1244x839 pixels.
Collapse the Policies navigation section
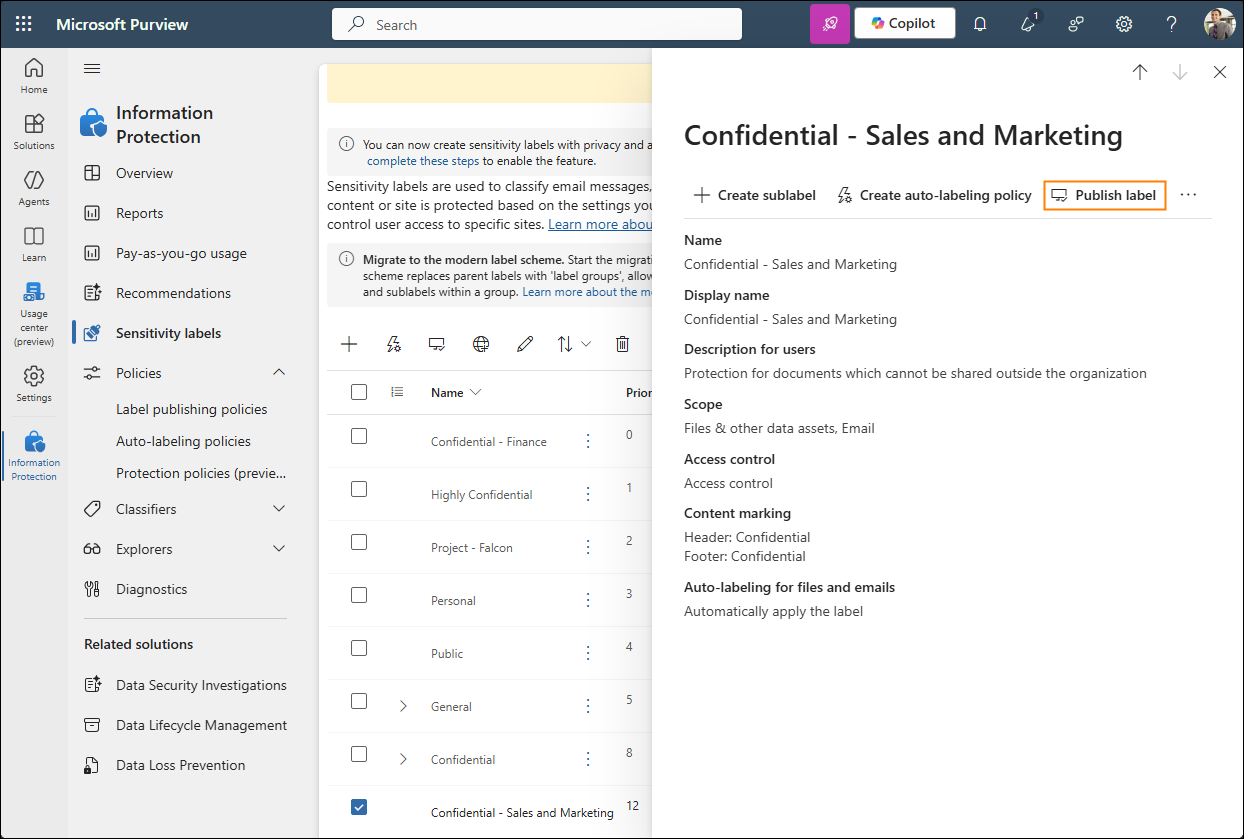click(279, 373)
